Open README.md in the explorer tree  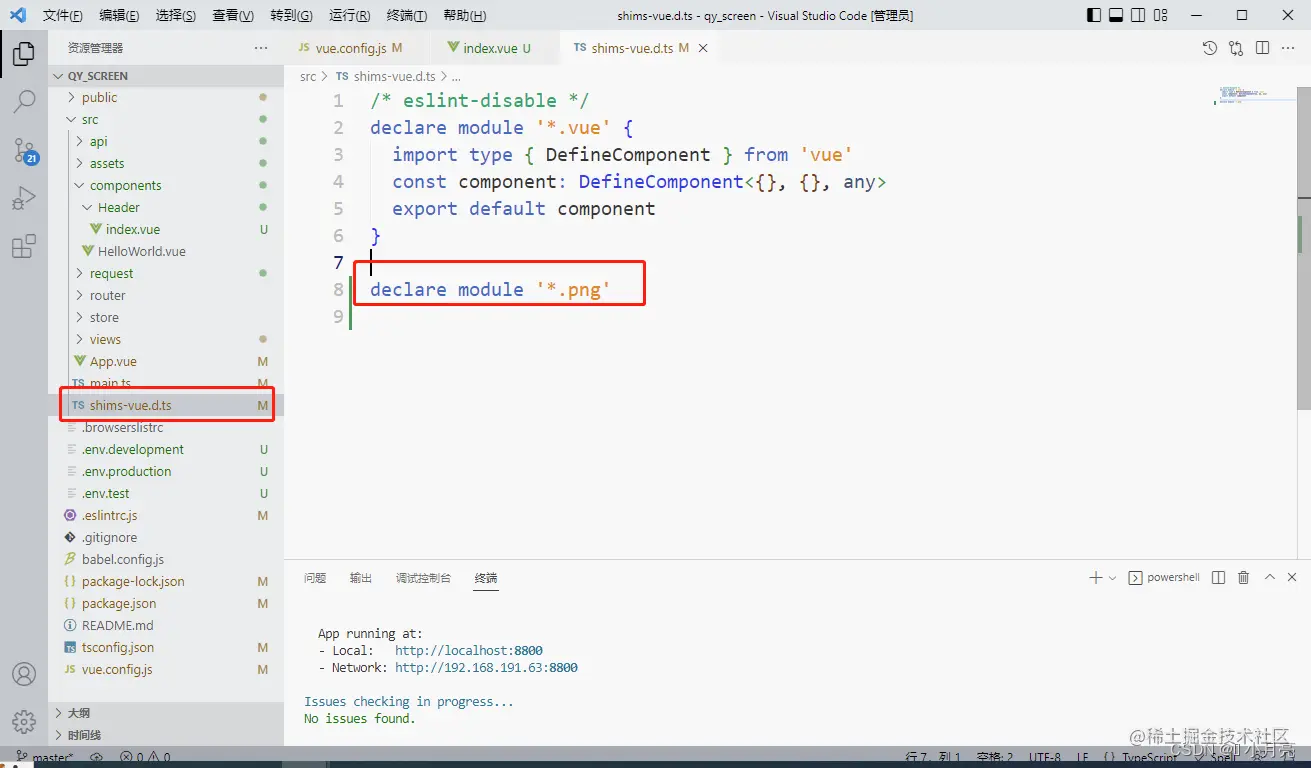click(x=117, y=625)
